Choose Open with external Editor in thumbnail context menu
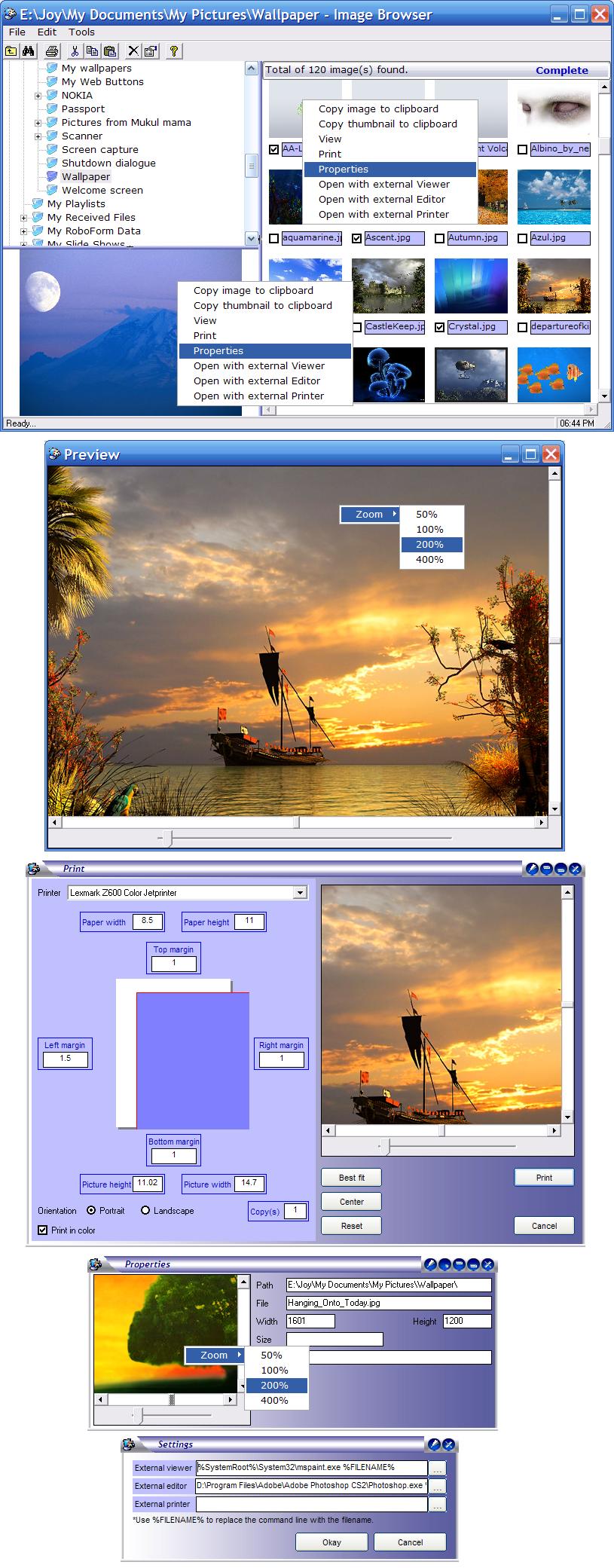 pos(381,199)
